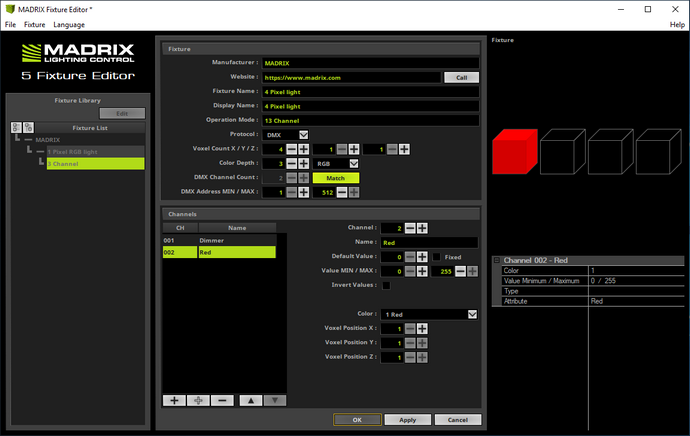Viewport: 690px width, 436px height.
Task: Click the Call website button
Action: pos(462,77)
